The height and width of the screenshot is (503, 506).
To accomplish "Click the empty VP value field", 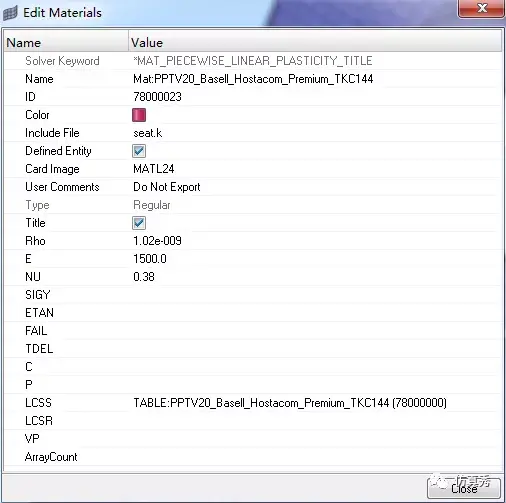I will tap(315, 439).
